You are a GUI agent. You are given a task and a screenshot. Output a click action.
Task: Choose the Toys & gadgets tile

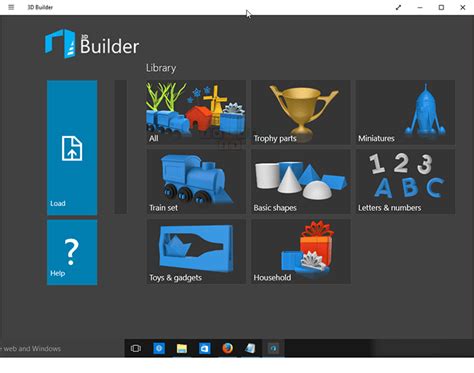click(x=196, y=252)
